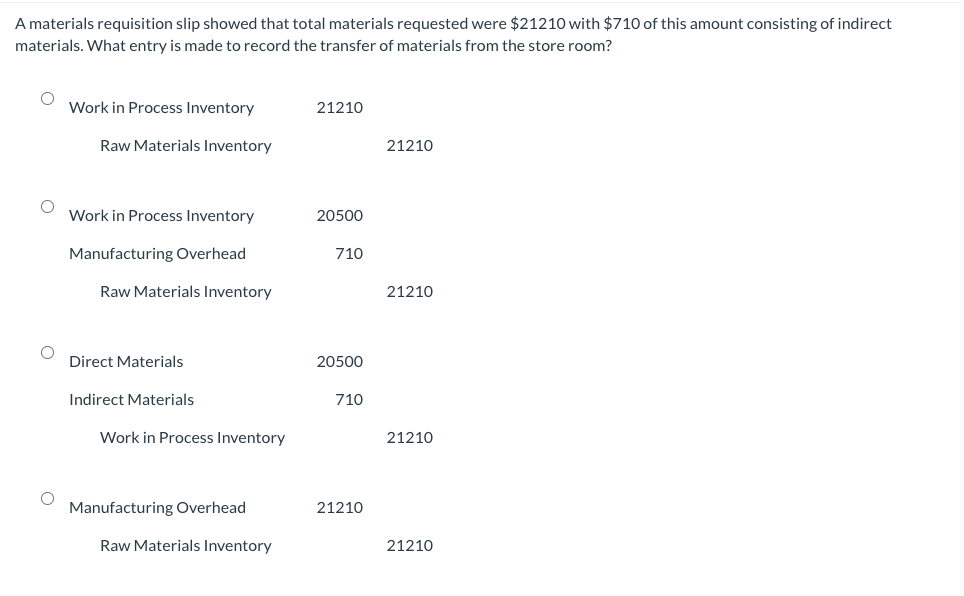Click the 21210 credit amount in option three
964x596 pixels.
[x=409, y=437]
